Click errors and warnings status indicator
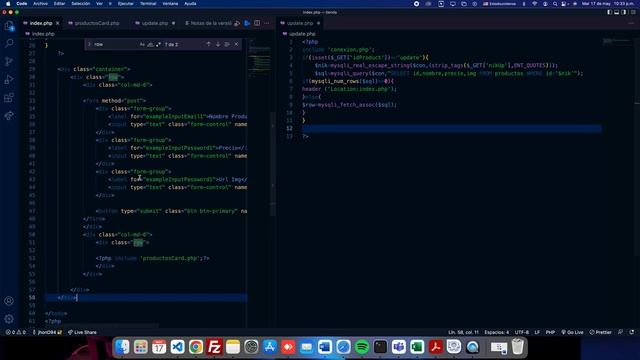Screen dimensions: 640x360 click(x=16, y=332)
